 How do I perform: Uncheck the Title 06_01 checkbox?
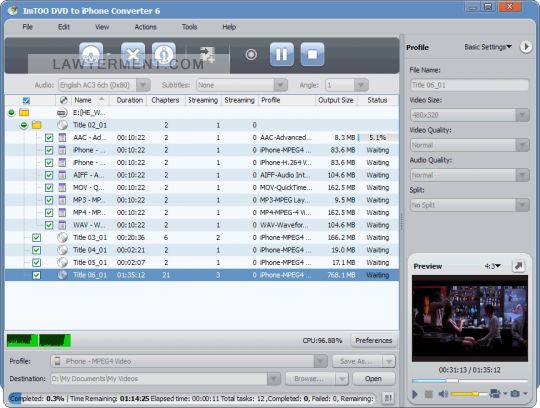click(37, 275)
